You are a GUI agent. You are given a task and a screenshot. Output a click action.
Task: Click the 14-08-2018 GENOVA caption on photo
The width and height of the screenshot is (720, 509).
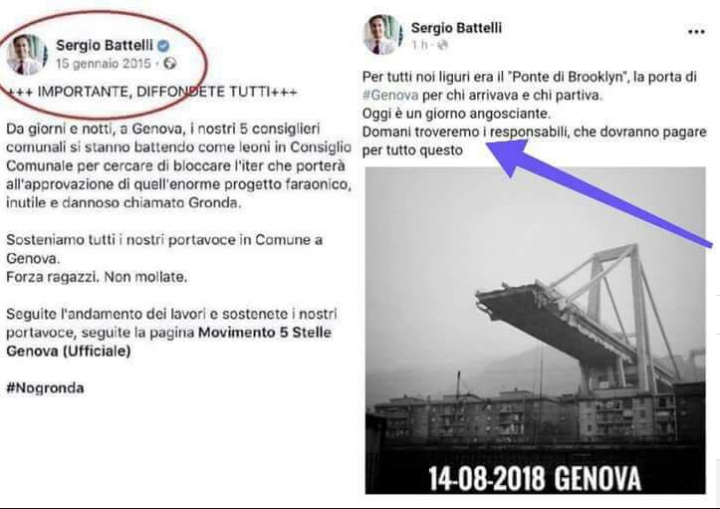point(534,478)
